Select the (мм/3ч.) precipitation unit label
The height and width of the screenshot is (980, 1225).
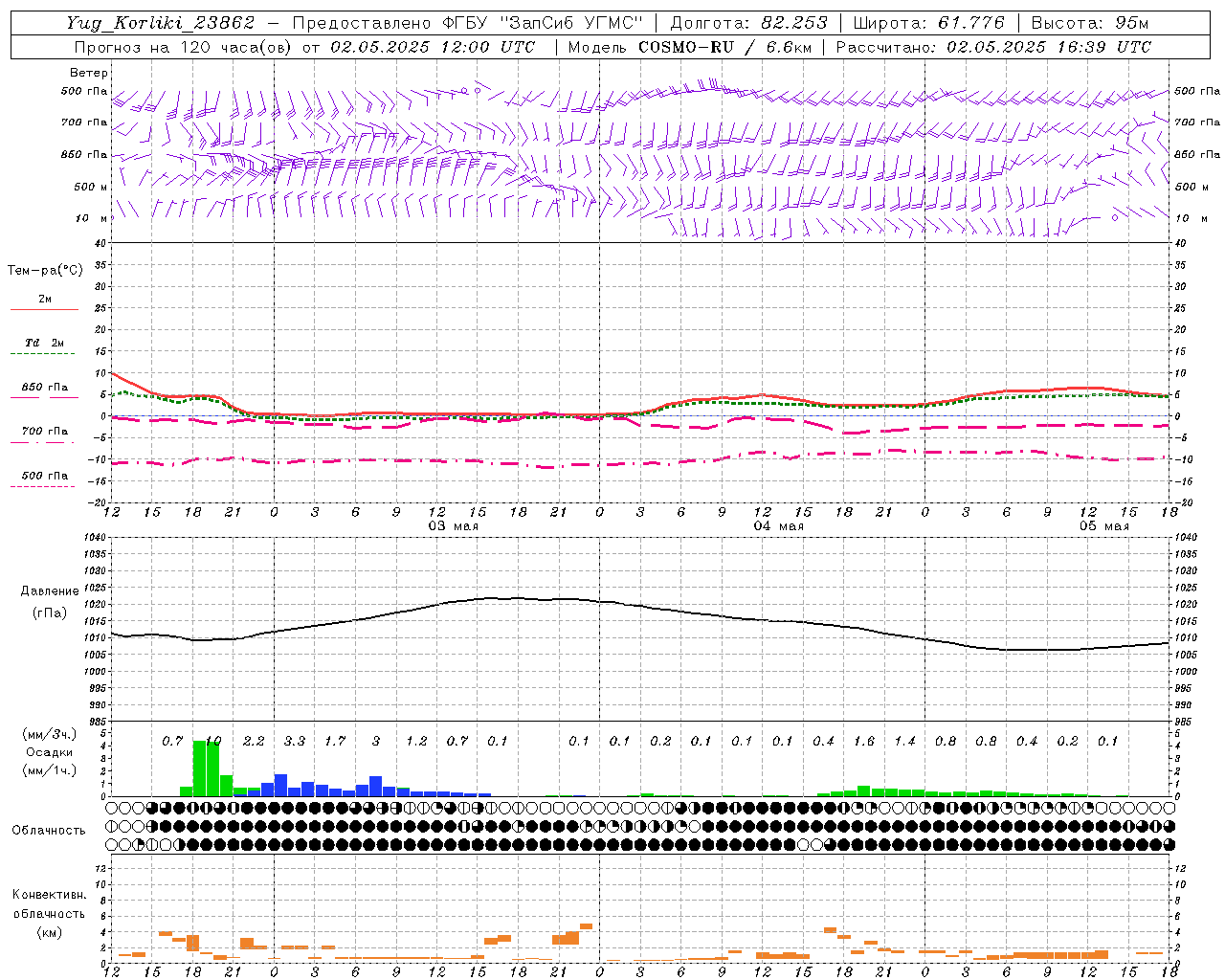tap(49, 734)
